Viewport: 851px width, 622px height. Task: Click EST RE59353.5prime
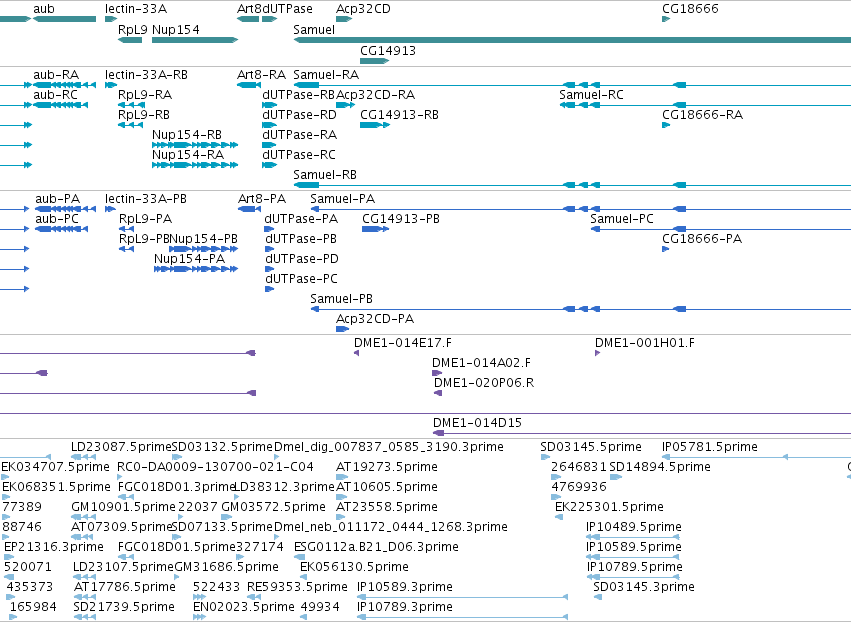pyautogui.click(x=297, y=587)
